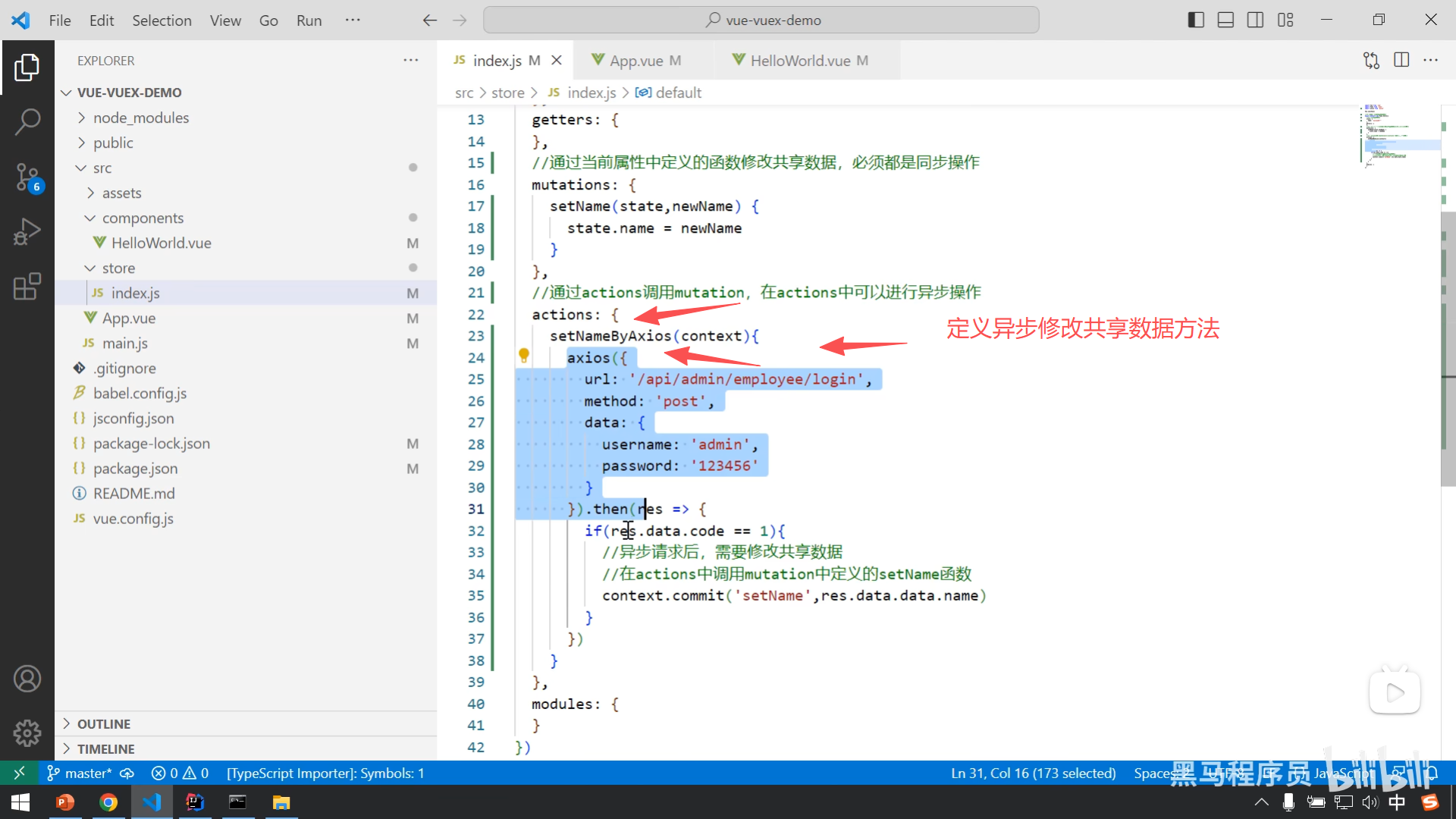Open the Manage gear menu
Screen dimensions: 1456x819
click(x=27, y=733)
